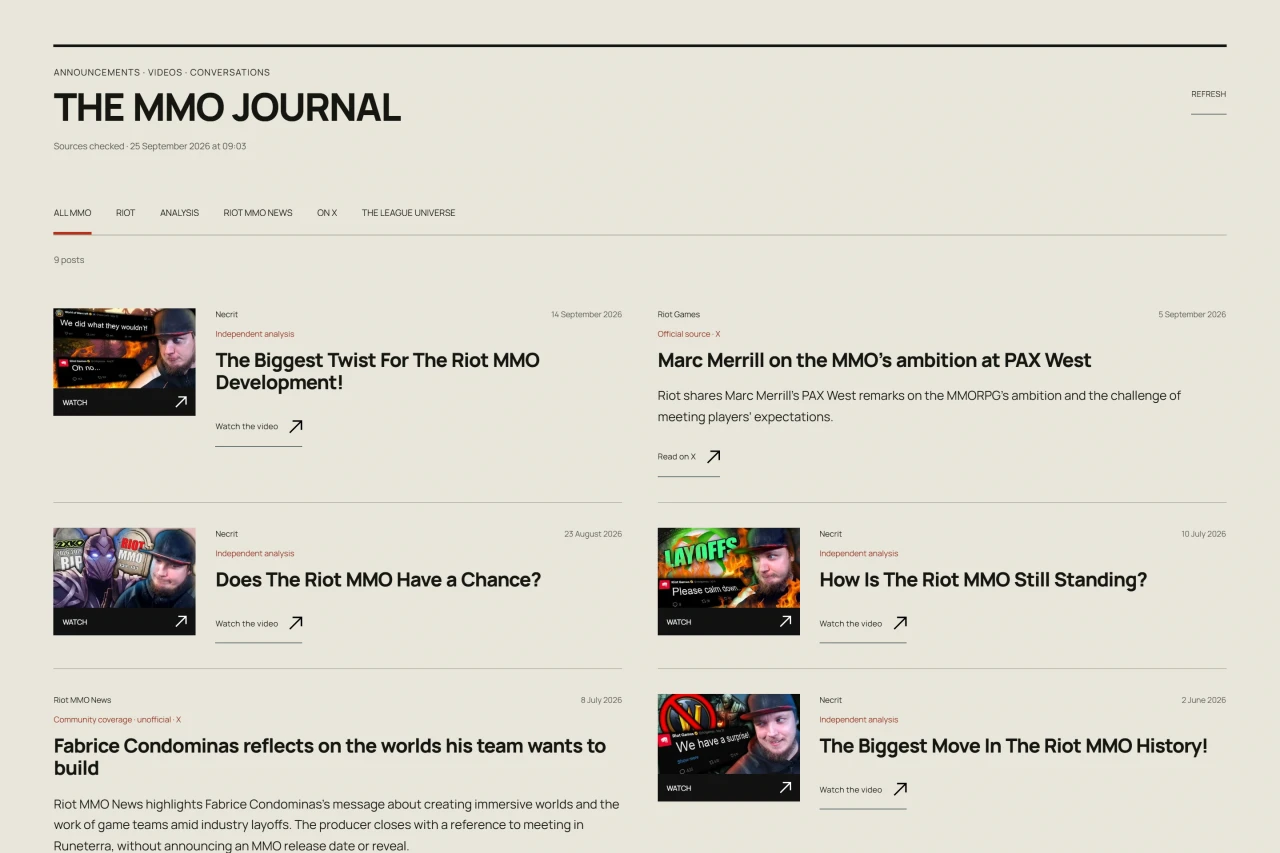Click Marc Merrill PAX West summary paragraph
Viewport: 1280px width, 853px height.
click(x=919, y=406)
